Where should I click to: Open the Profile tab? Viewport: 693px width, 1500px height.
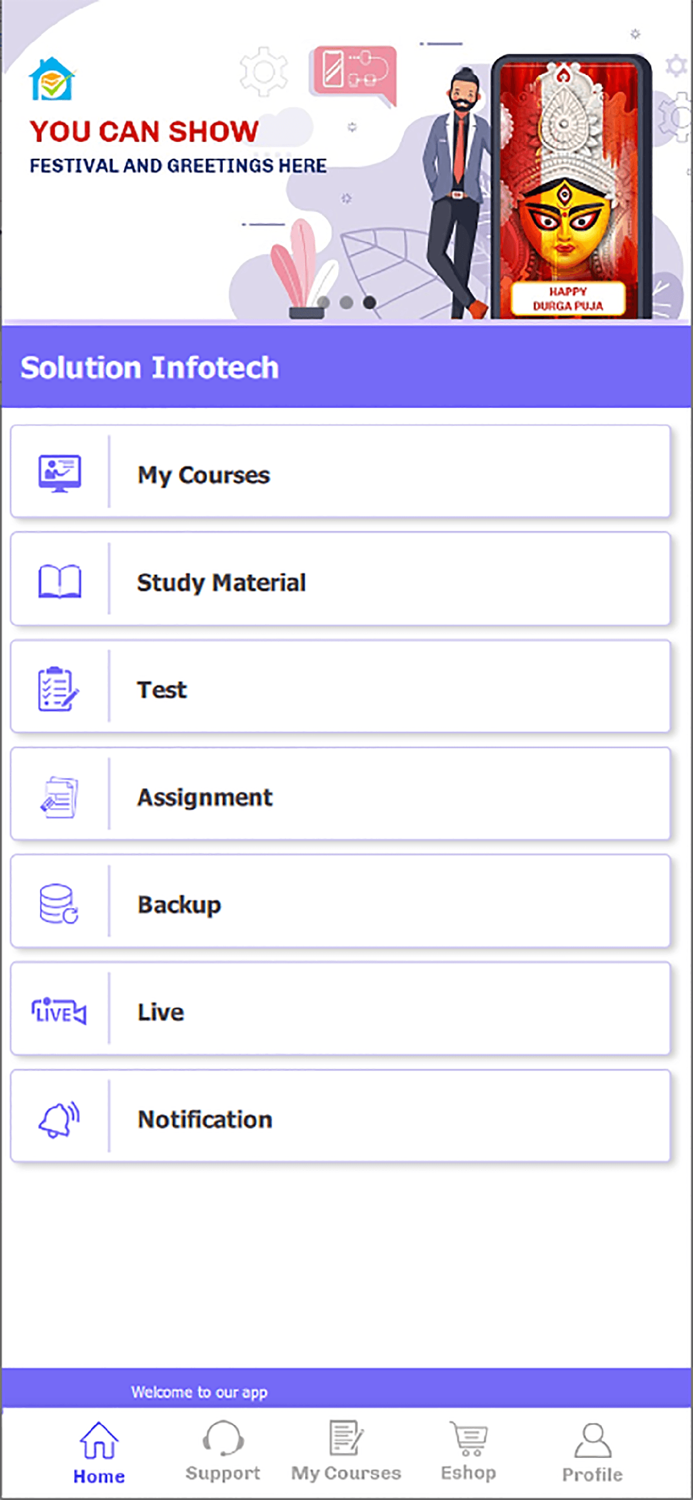[592, 1453]
